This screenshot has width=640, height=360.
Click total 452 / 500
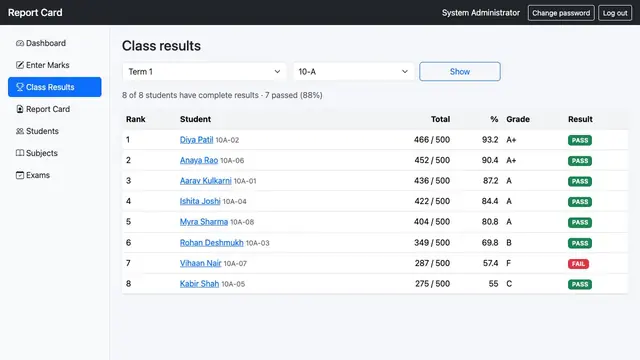click(432, 160)
